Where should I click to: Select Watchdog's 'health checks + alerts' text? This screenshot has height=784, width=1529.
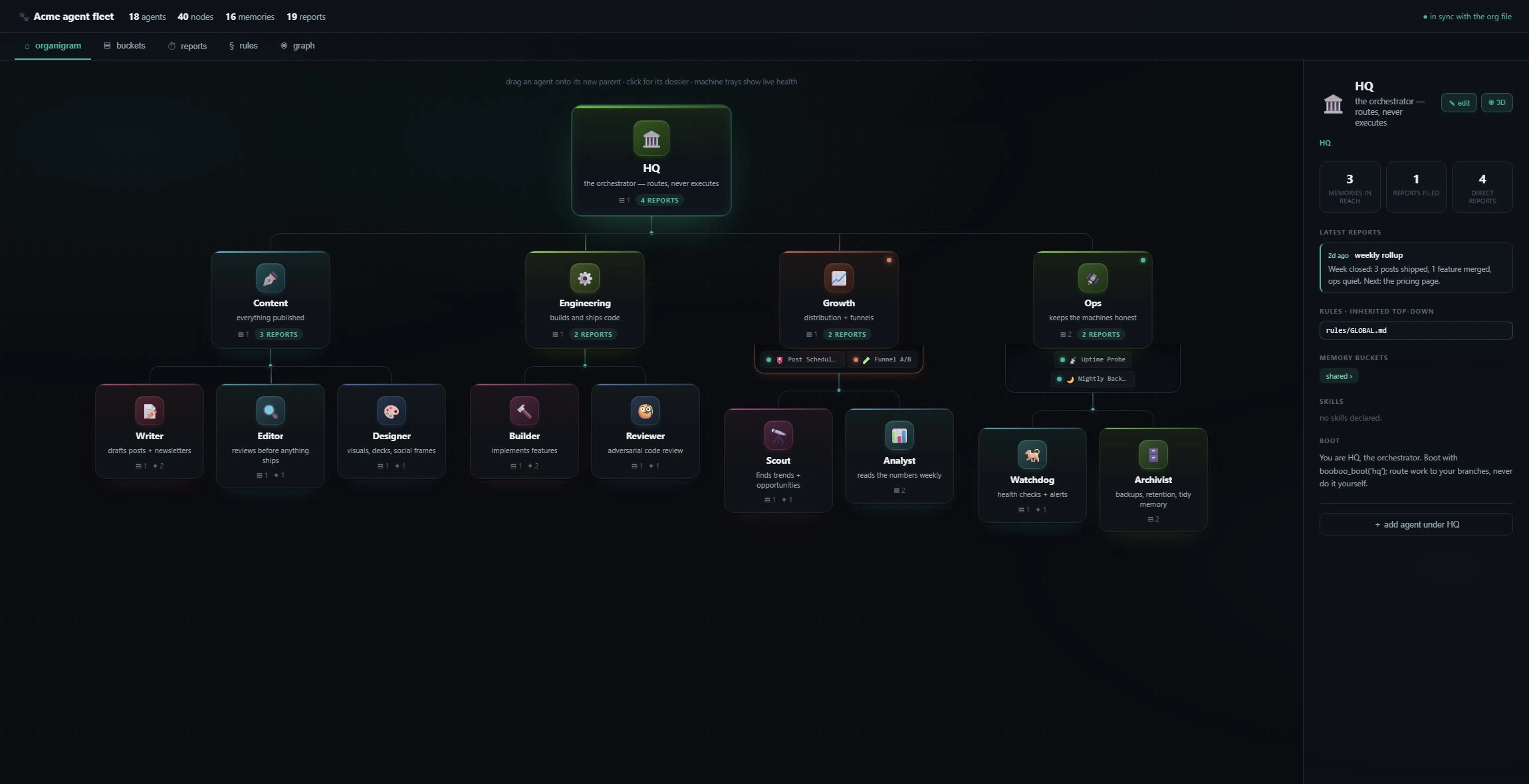point(1032,494)
